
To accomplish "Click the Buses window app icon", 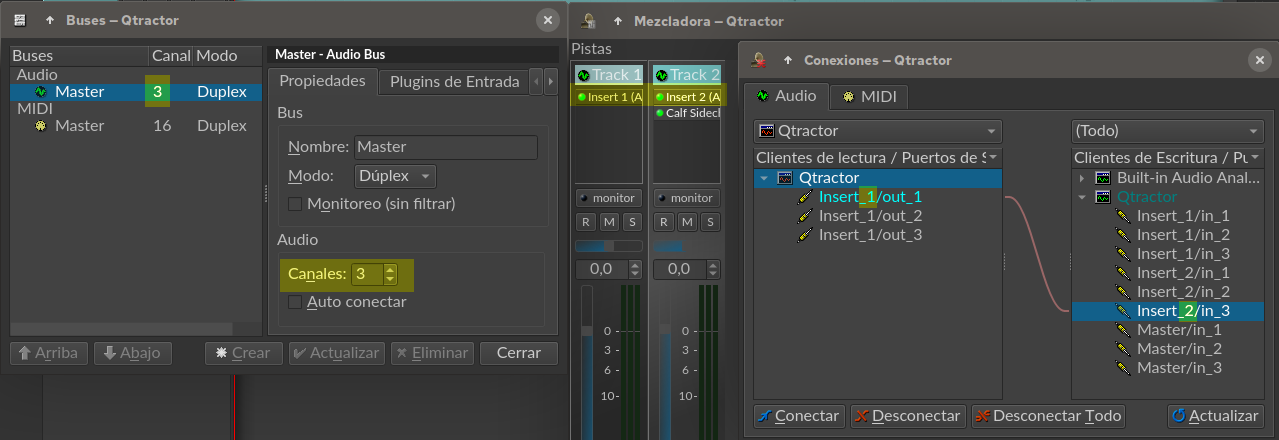I will [18, 20].
